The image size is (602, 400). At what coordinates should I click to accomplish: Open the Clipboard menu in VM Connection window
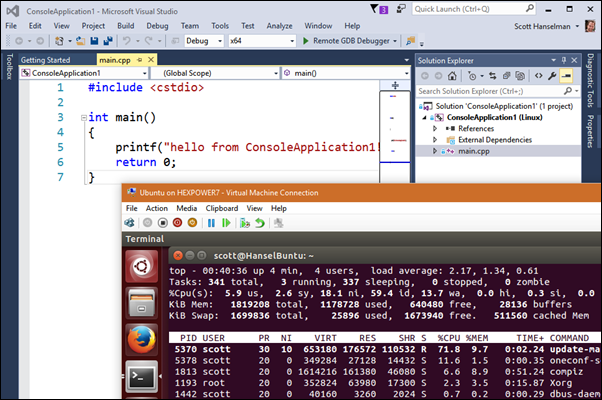coord(222,208)
